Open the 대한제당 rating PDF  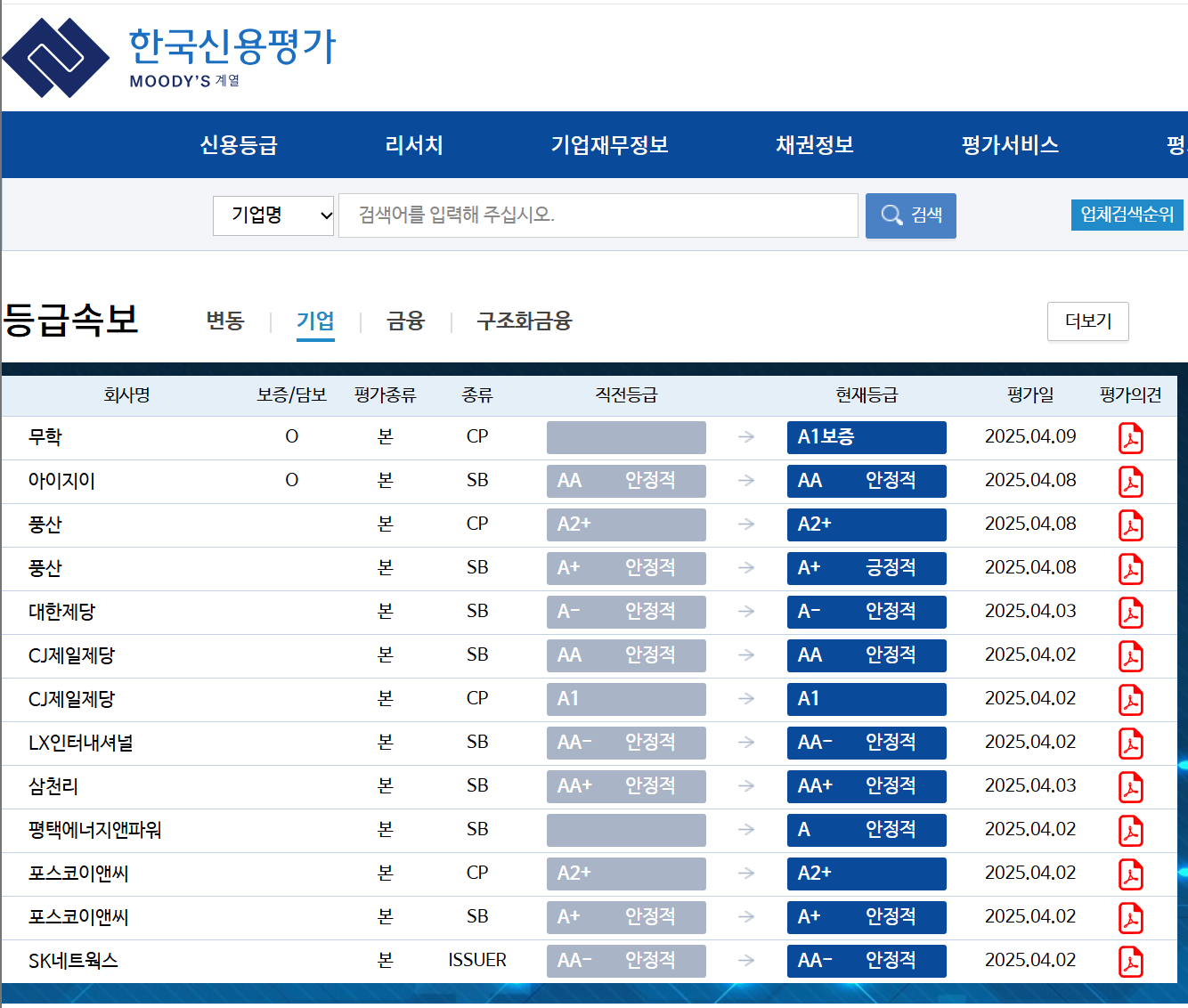(1131, 612)
